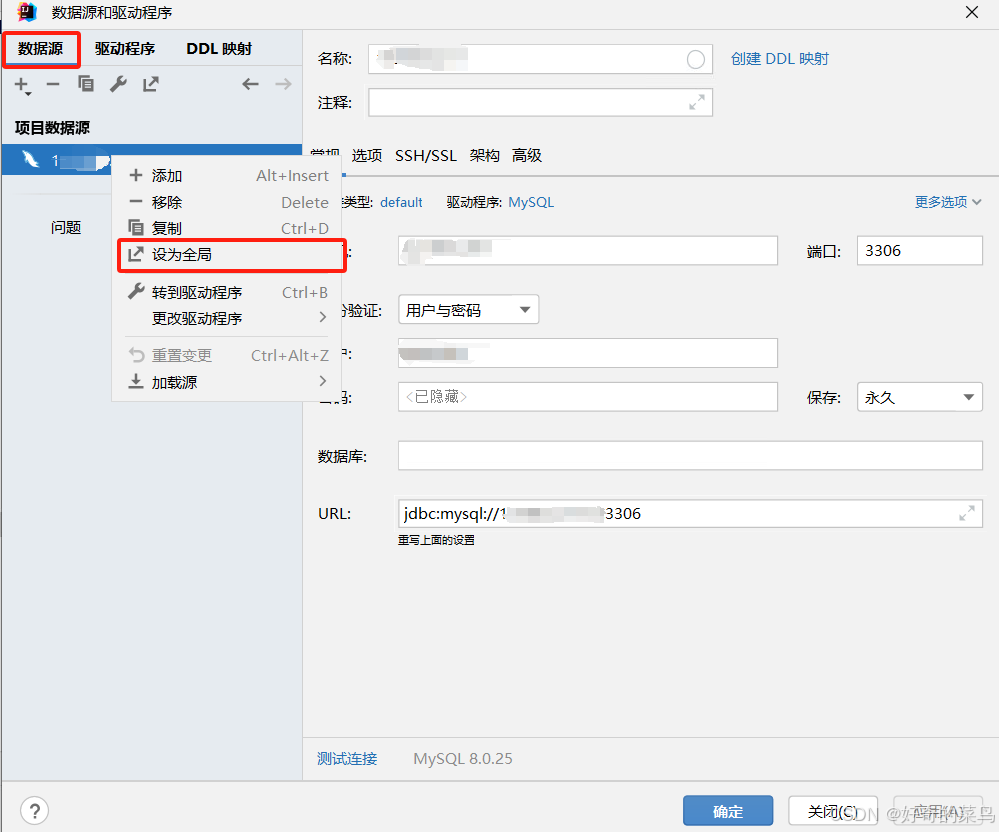Image resolution: width=999 pixels, height=832 pixels.
Task: Click the 重写上面的设置 hint text
Action: pos(436,540)
